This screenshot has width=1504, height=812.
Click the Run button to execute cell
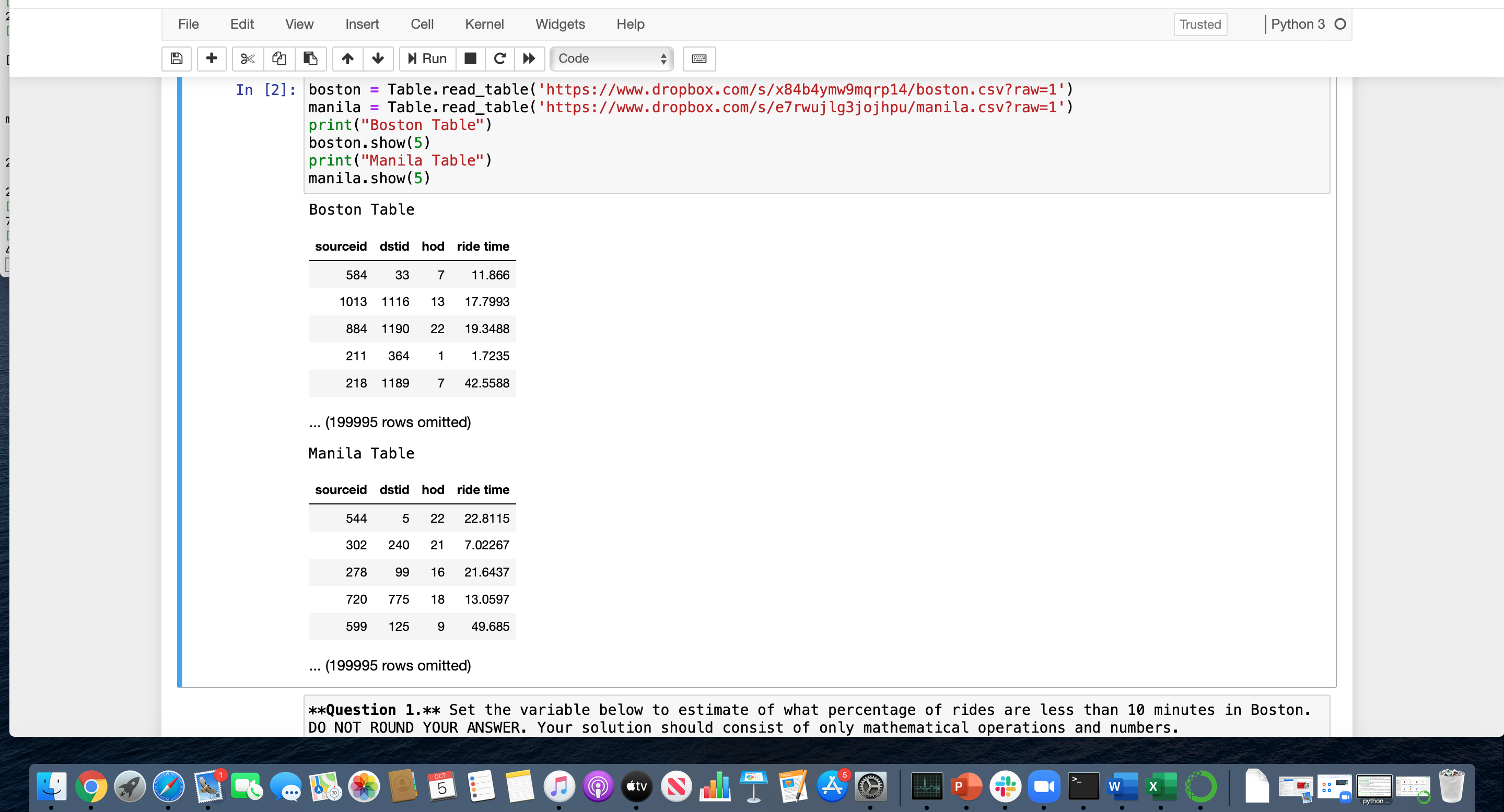(427, 58)
